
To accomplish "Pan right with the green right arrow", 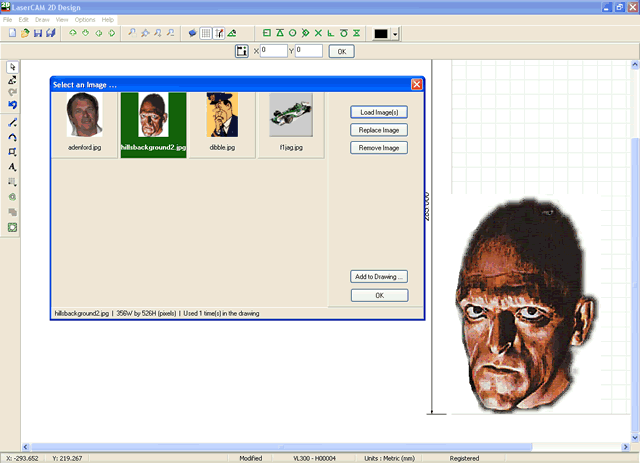I will tap(111, 33).
